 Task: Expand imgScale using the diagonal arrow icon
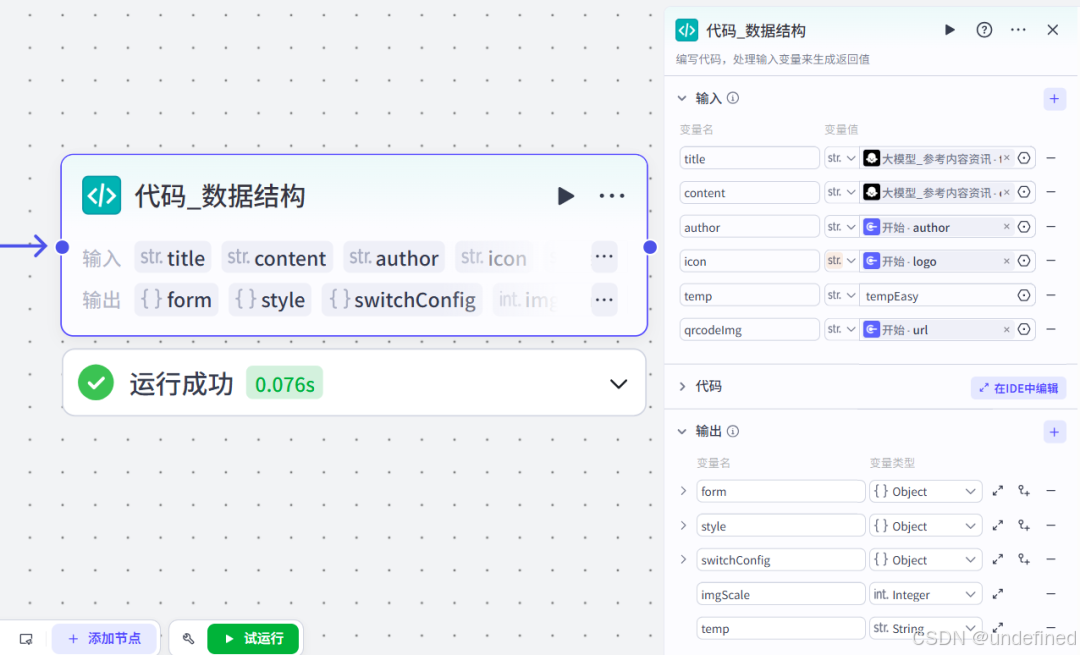point(997,593)
